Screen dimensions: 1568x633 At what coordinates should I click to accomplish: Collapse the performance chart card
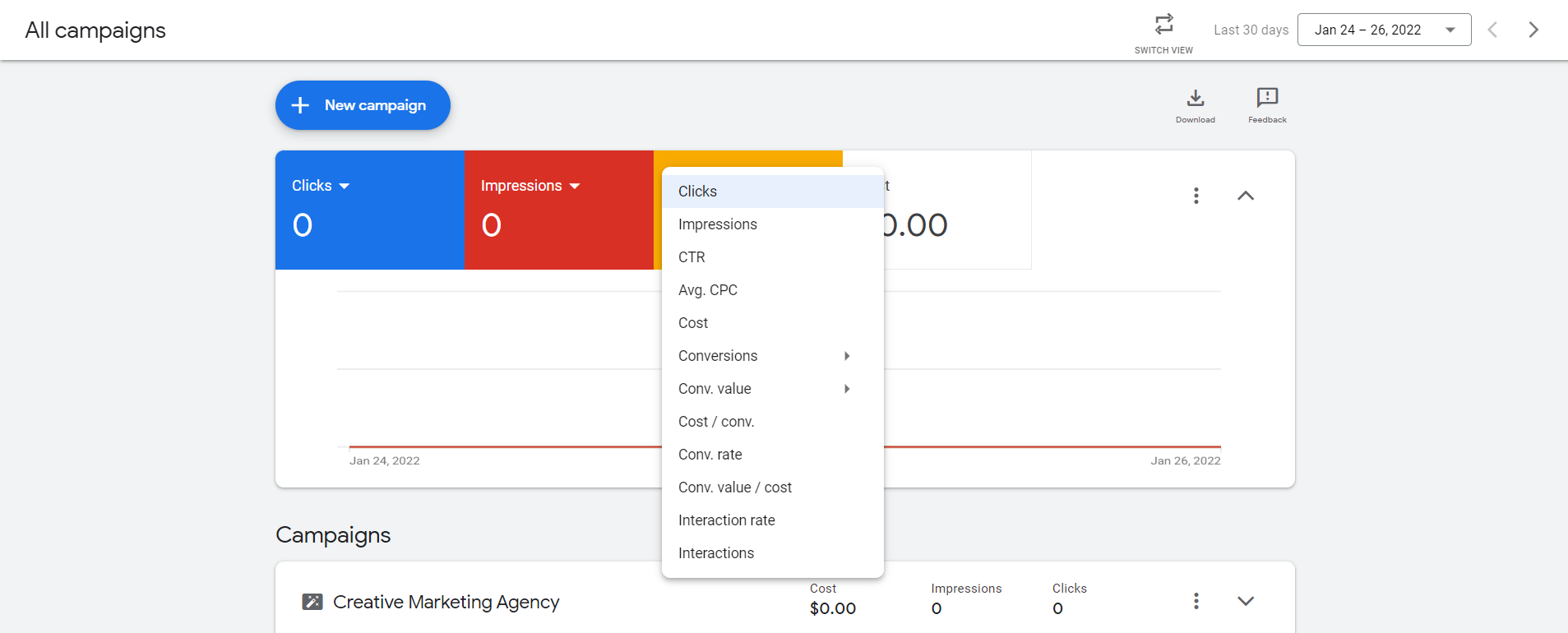coord(1246,196)
